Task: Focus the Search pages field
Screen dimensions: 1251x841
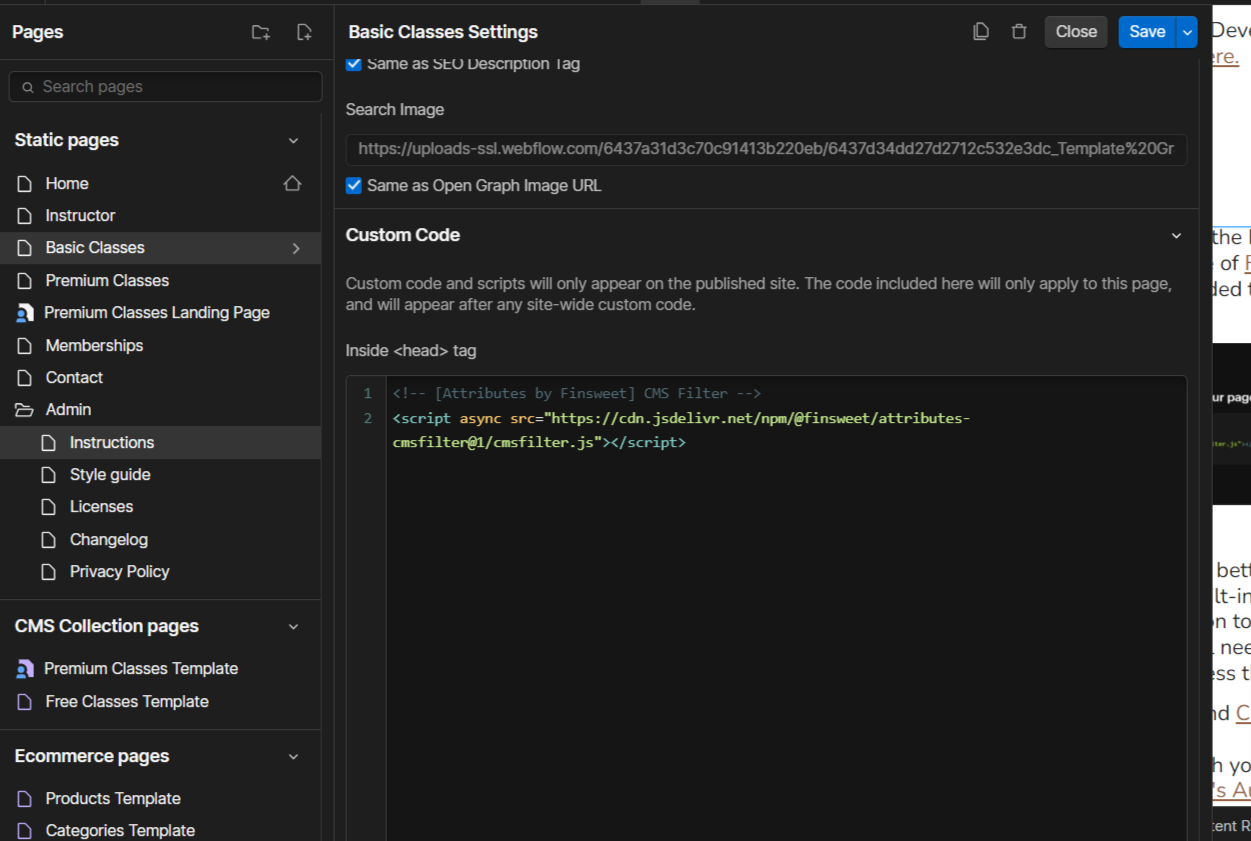Action: (x=166, y=87)
